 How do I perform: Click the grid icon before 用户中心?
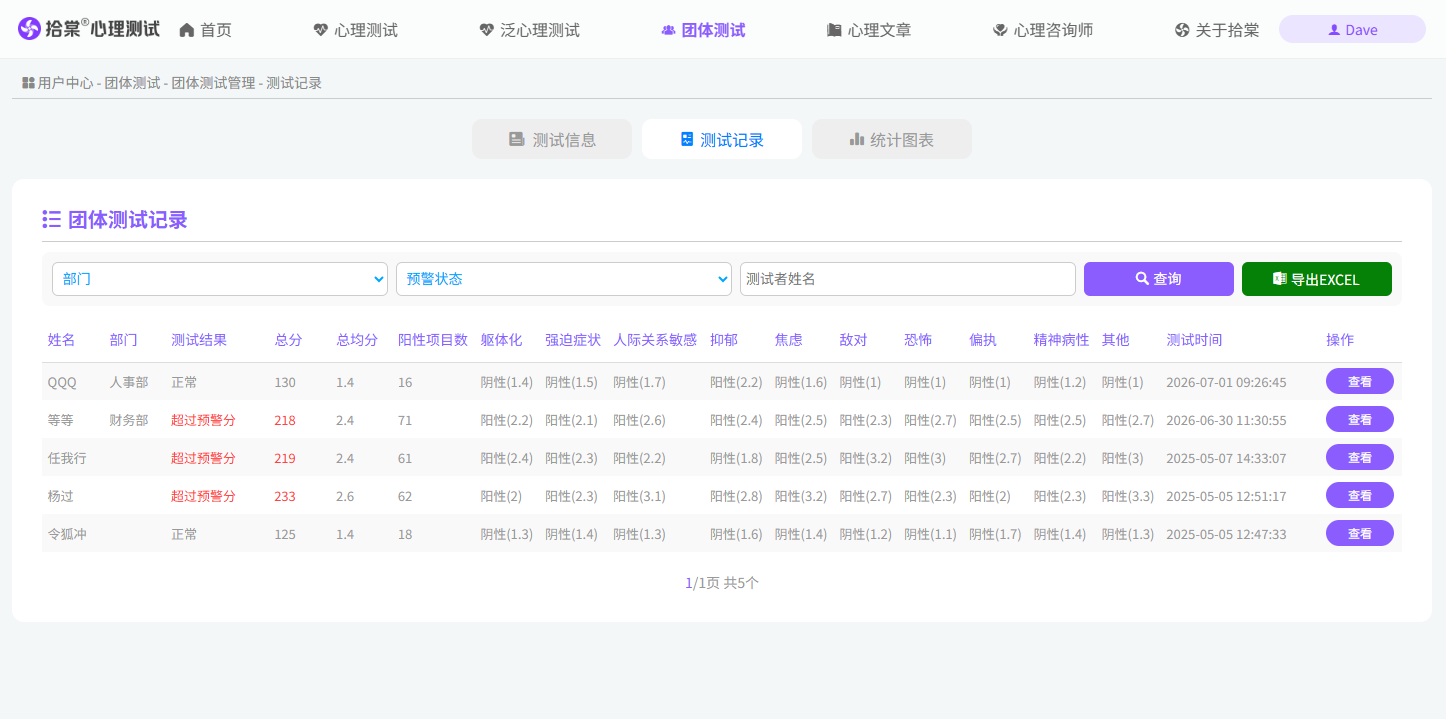pyautogui.click(x=29, y=83)
